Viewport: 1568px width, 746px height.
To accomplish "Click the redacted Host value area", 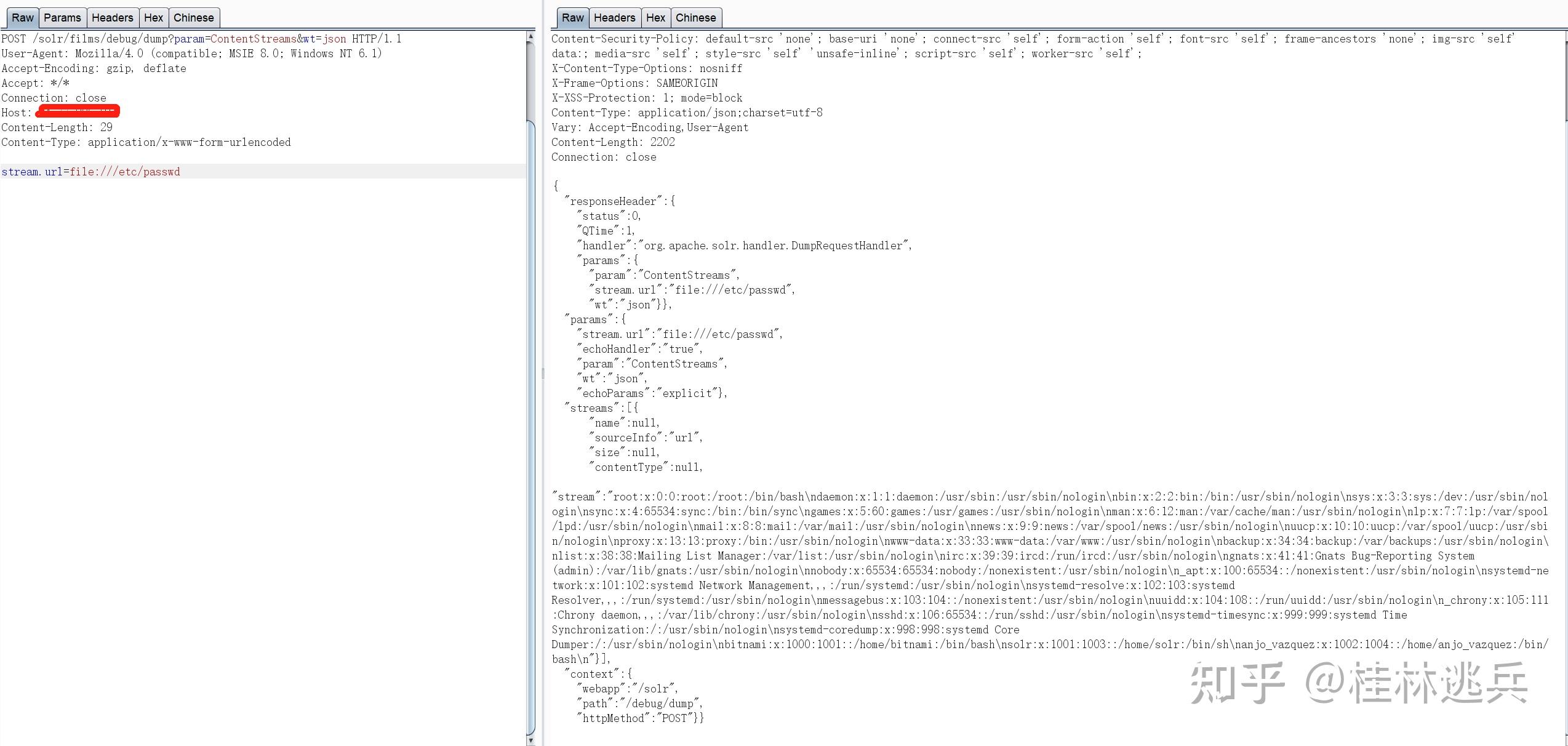I will pyautogui.click(x=78, y=111).
